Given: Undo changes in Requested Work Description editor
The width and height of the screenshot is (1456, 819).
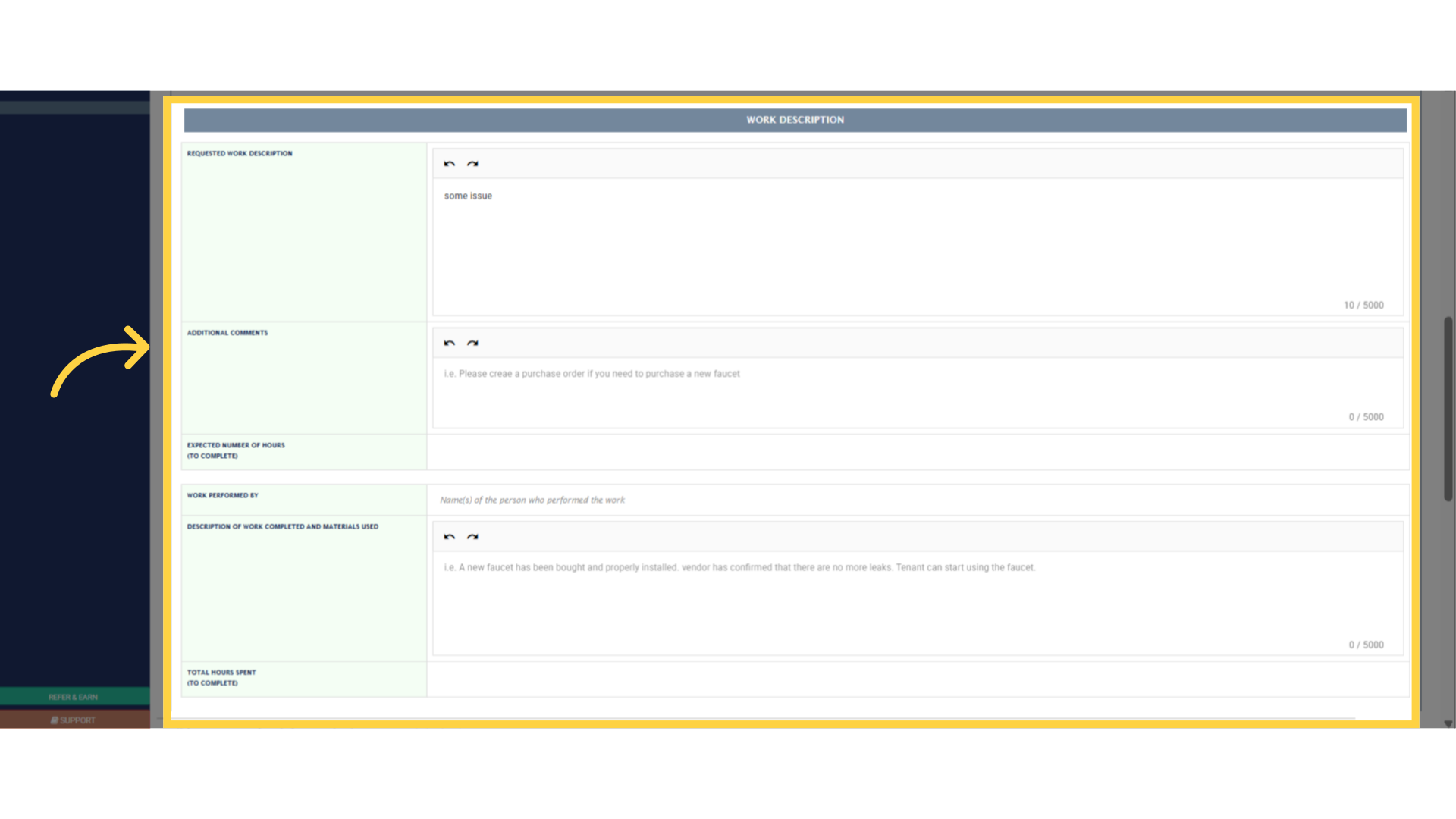Looking at the screenshot, I should tap(449, 163).
